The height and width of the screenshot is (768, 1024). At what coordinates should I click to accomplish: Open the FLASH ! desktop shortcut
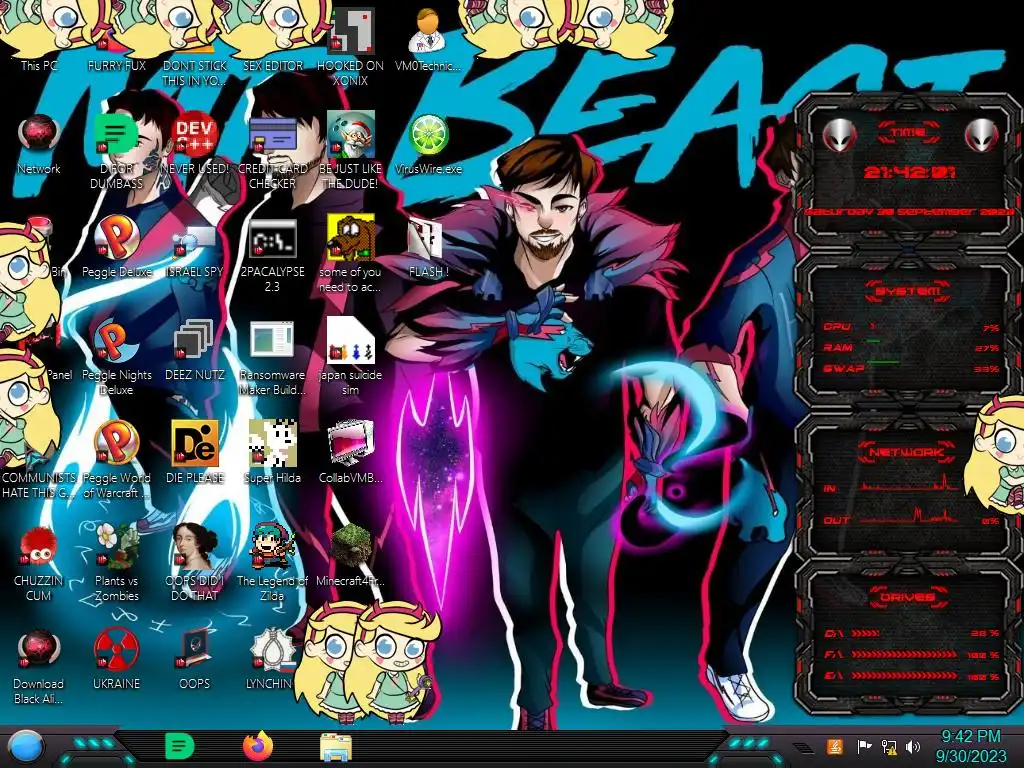pyautogui.click(x=428, y=247)
